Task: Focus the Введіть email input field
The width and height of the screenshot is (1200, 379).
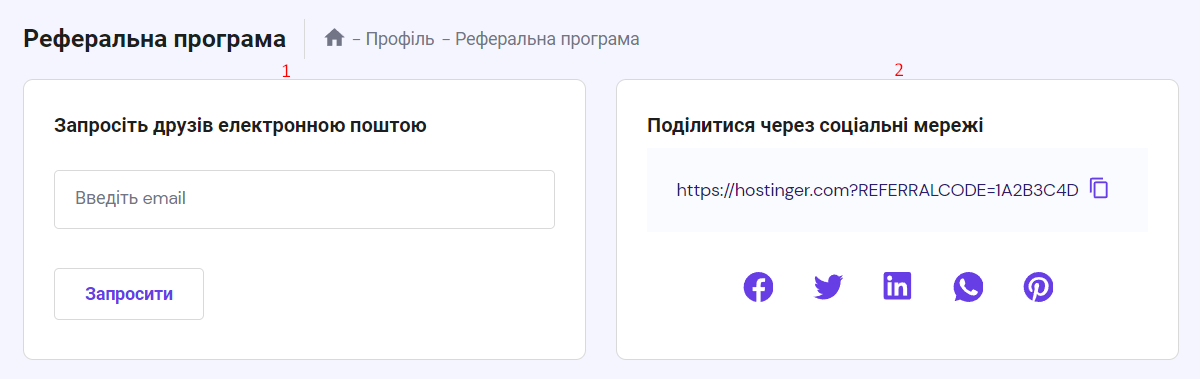Action: click(304, 199)
